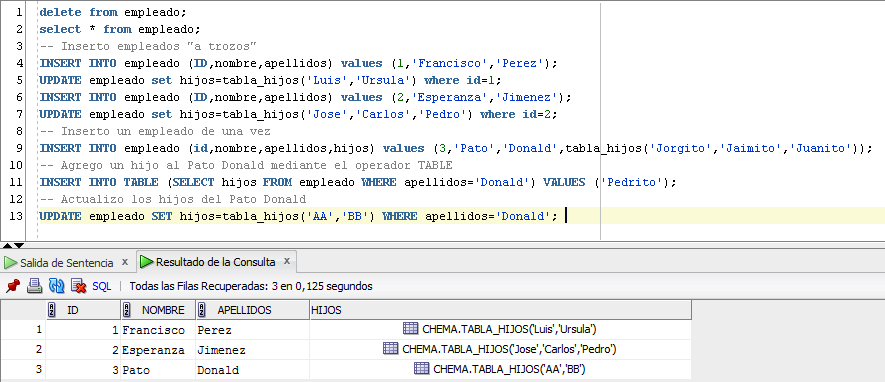Select result row number 2 header

coord(23,349)
